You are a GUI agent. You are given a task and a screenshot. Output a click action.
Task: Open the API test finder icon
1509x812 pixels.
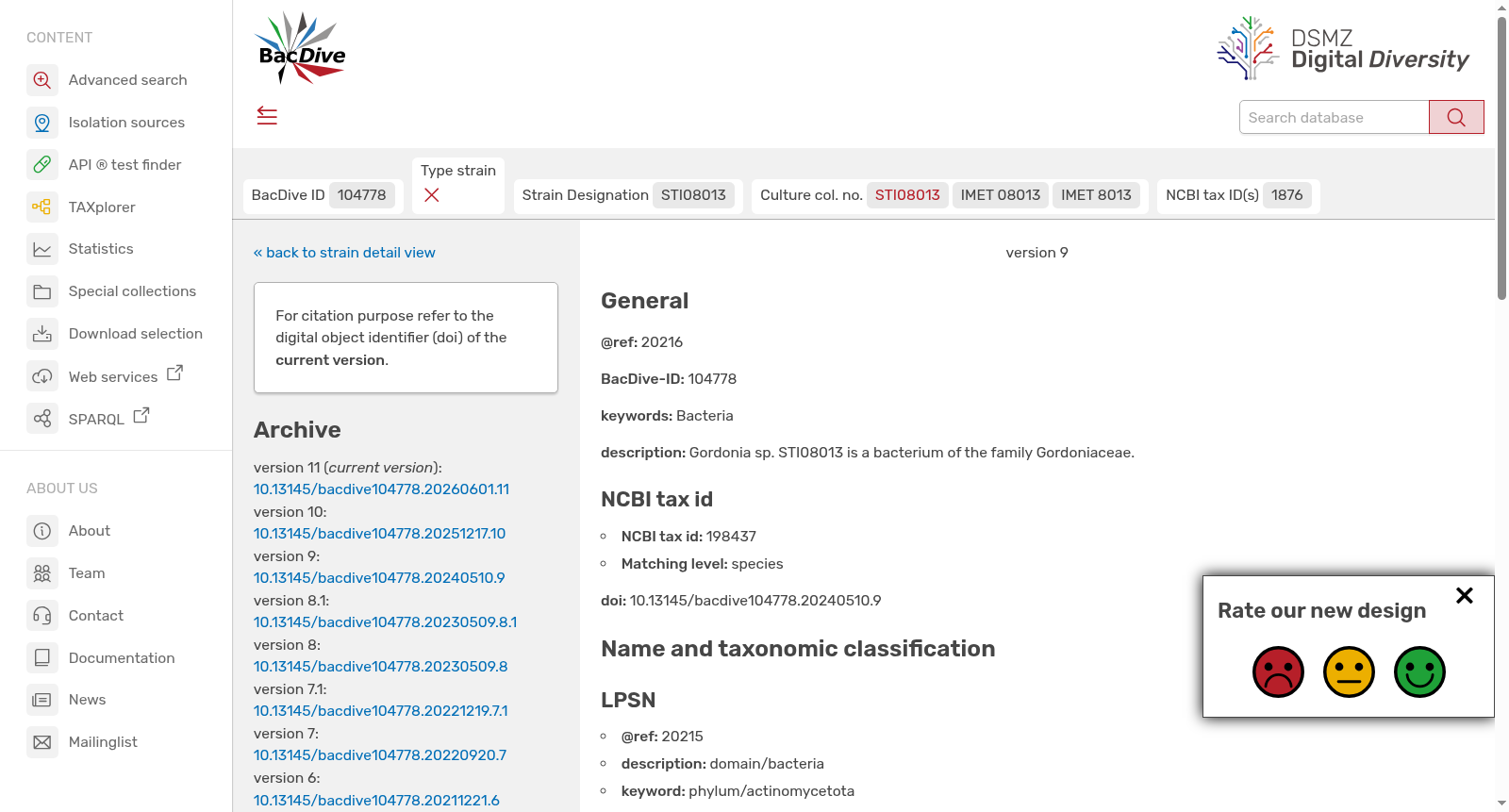click(x=42, y=165)
